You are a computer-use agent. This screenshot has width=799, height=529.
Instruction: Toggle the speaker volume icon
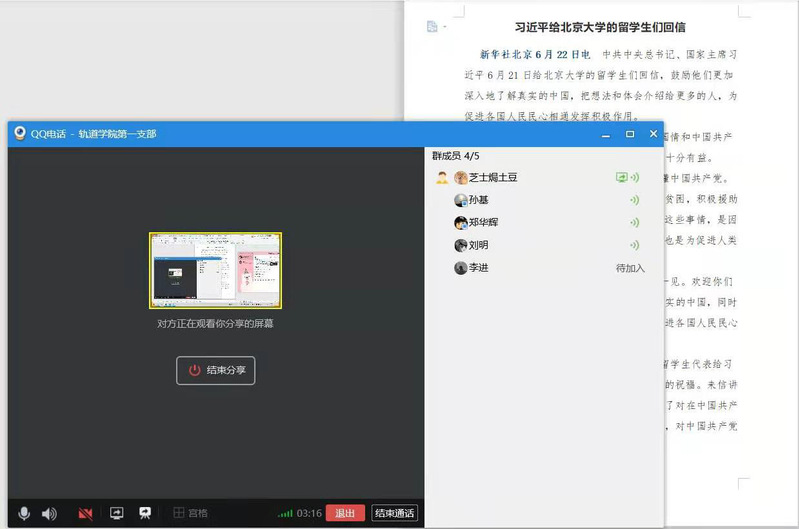49,513
